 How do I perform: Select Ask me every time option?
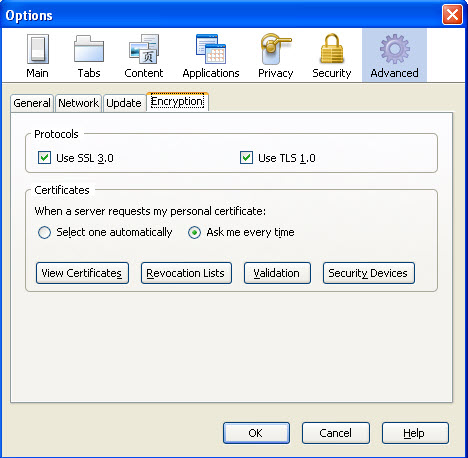click(194, 232)
